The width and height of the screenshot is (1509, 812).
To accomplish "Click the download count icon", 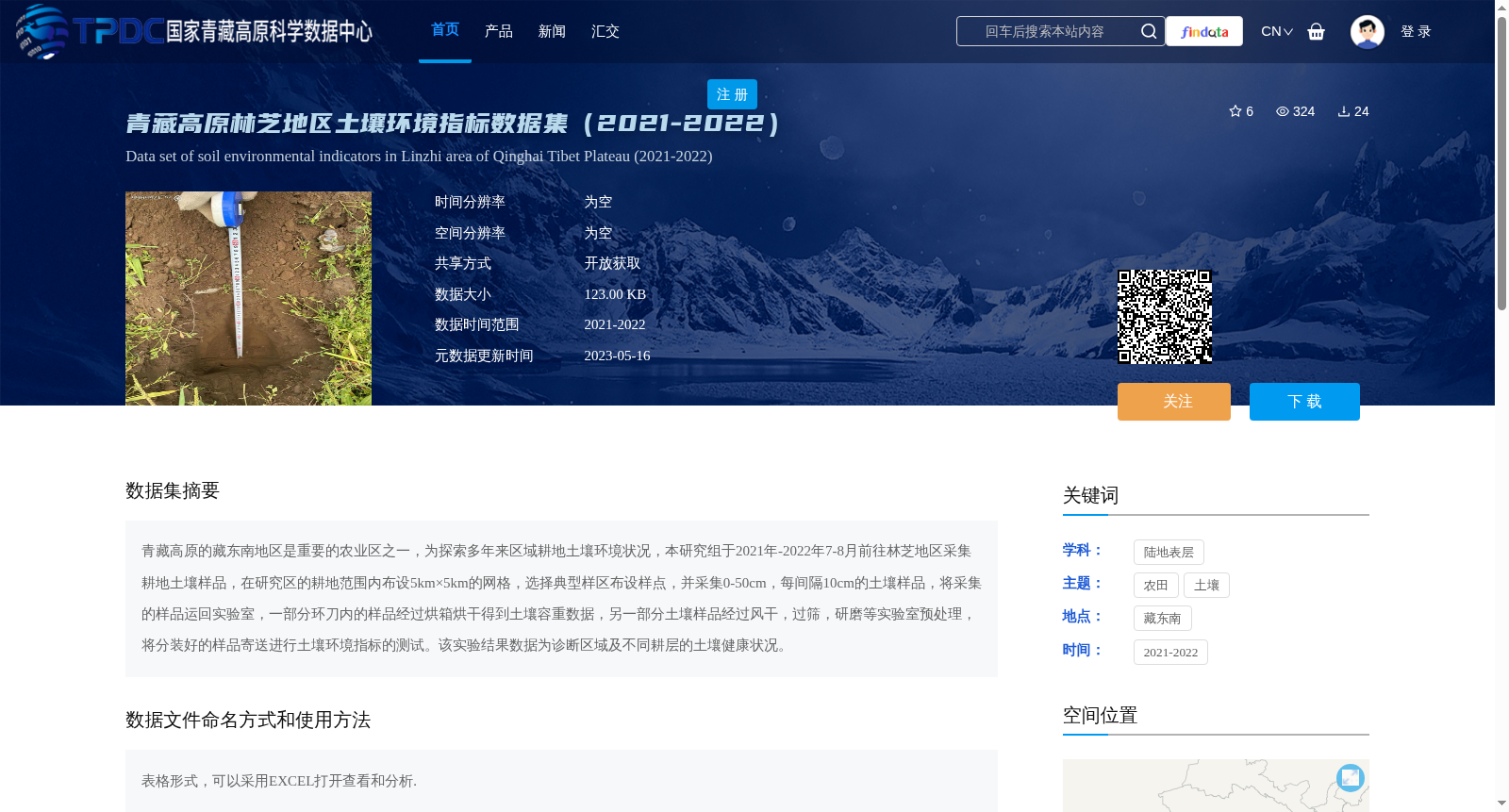I will (x=1344, y=111).
